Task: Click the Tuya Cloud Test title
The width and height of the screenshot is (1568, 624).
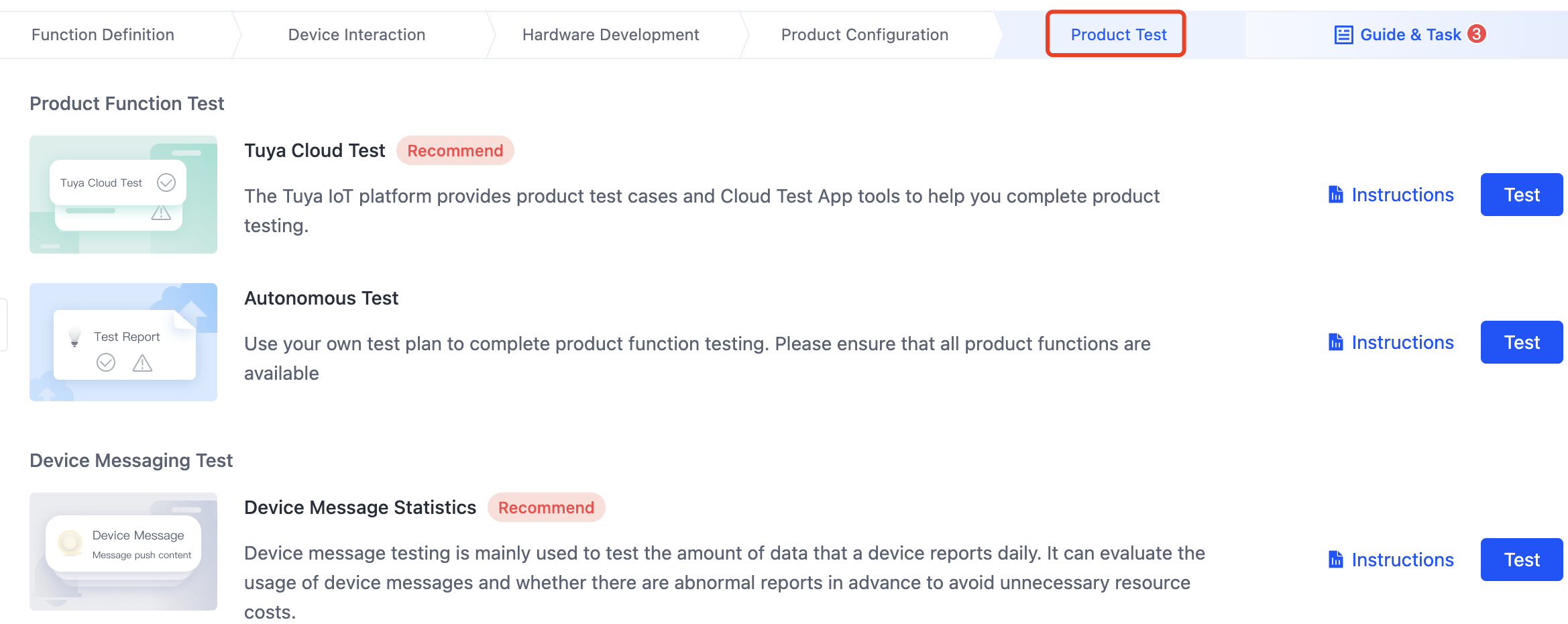Action: 315,151
